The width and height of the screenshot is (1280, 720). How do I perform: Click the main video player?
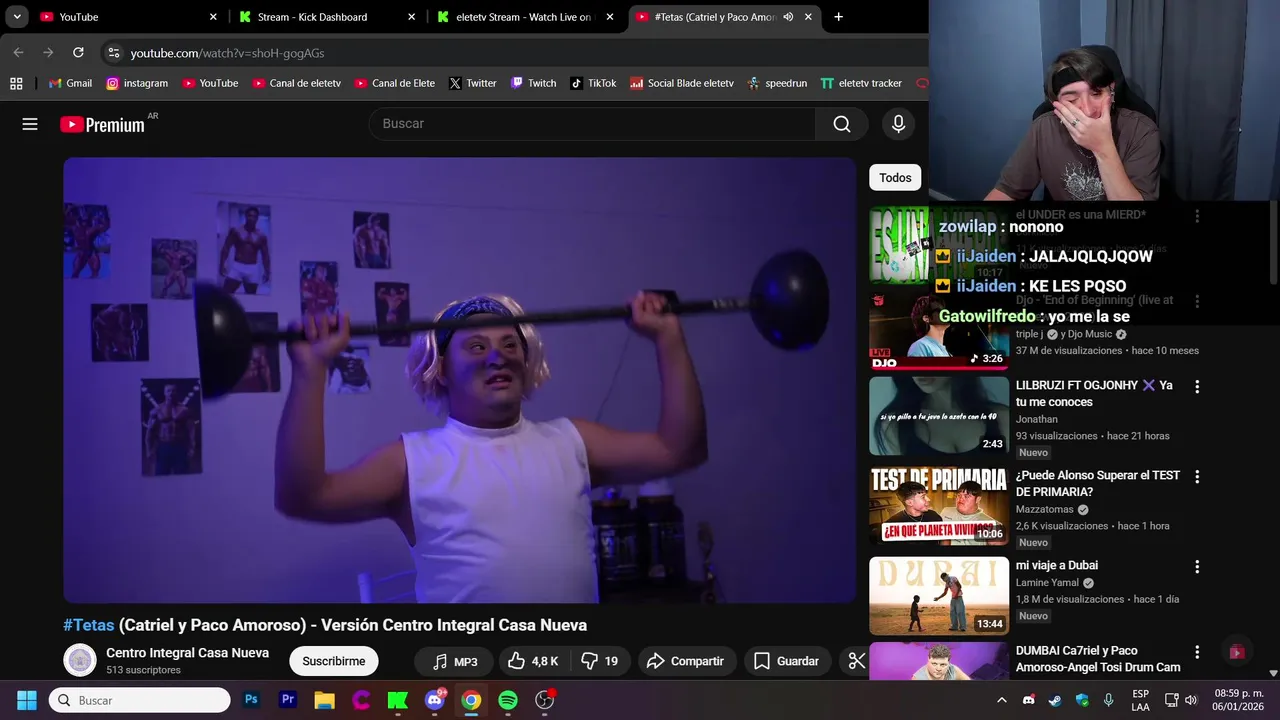[460, 380]
